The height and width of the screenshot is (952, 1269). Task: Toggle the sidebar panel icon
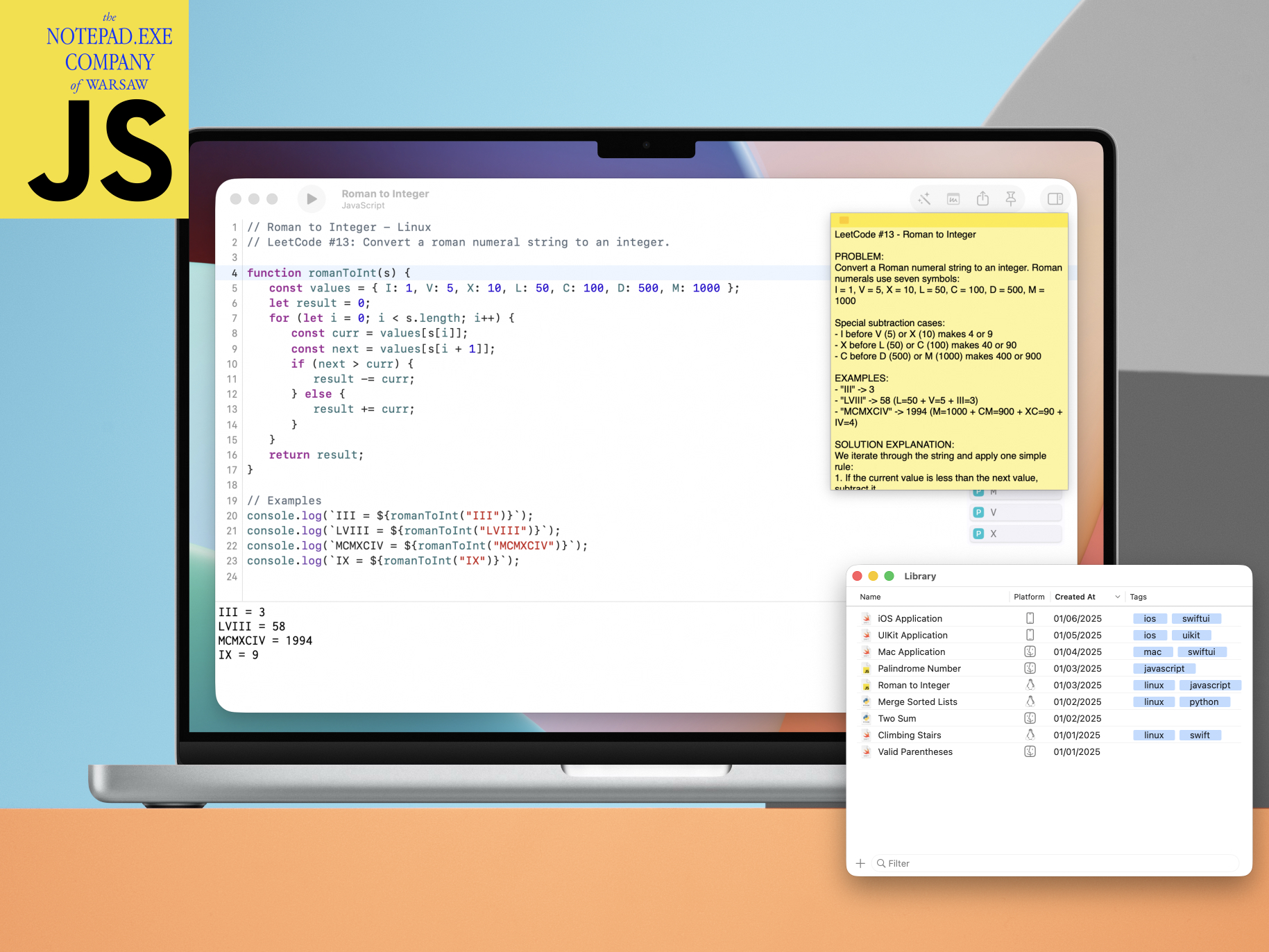pos(1055,199)
